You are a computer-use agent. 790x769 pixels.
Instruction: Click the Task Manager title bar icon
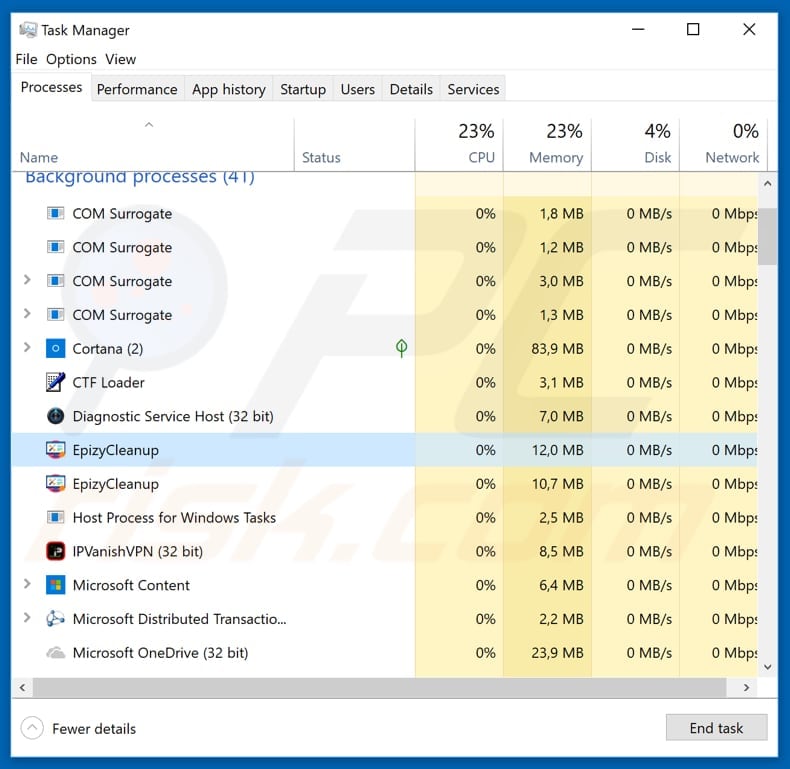28,30
